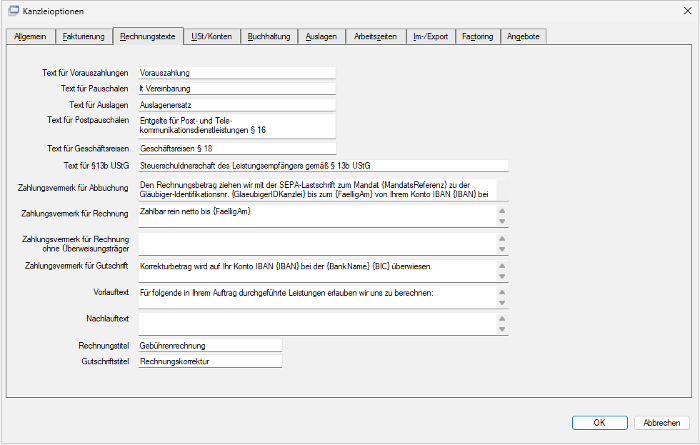Cancel with the Abbrechen button
The width and height of the screenshot is (700, 445).
pyautogui.click(x=662, y=423)
